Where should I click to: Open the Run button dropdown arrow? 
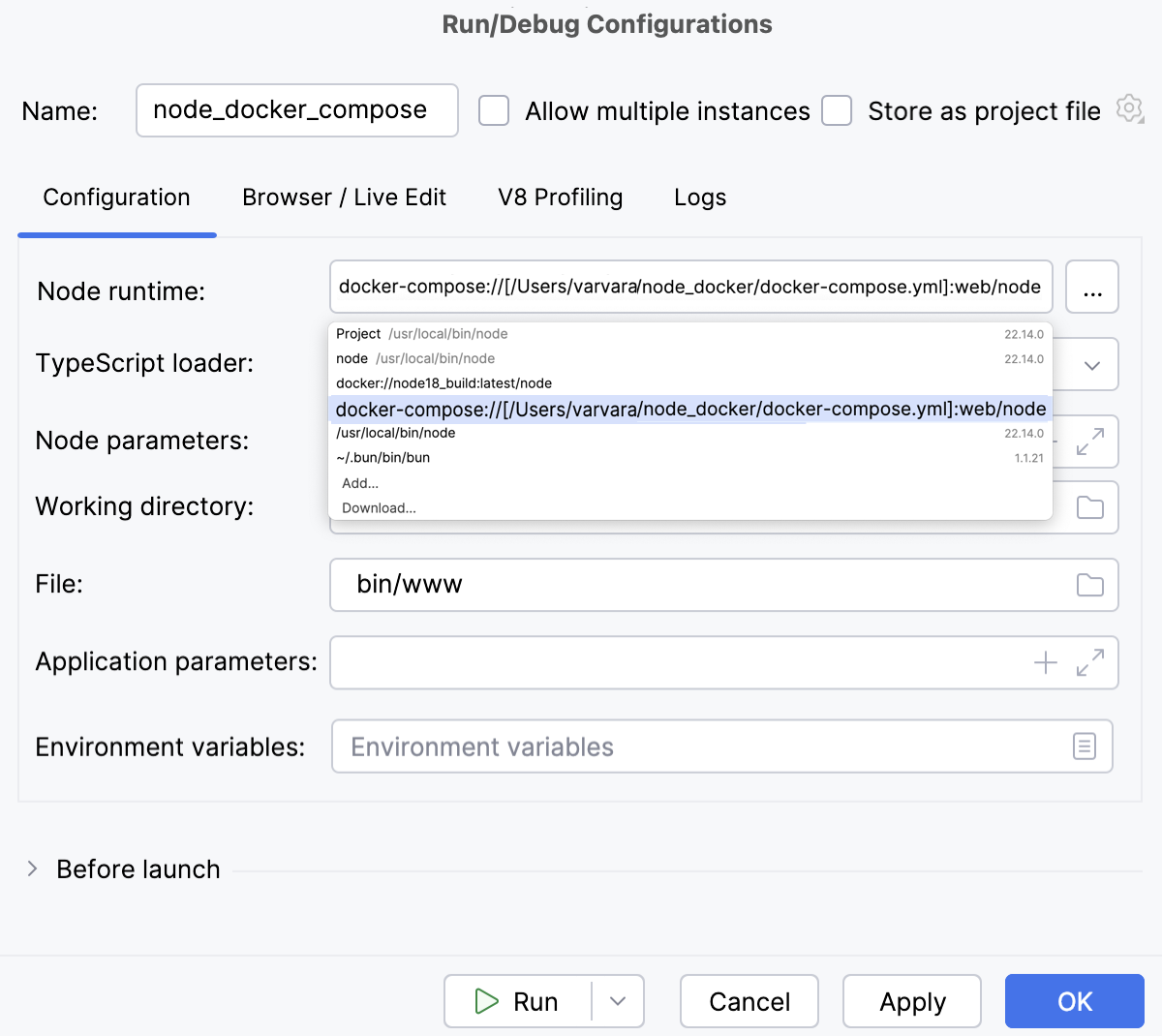pyautogui.click(x=618, y=1001)
